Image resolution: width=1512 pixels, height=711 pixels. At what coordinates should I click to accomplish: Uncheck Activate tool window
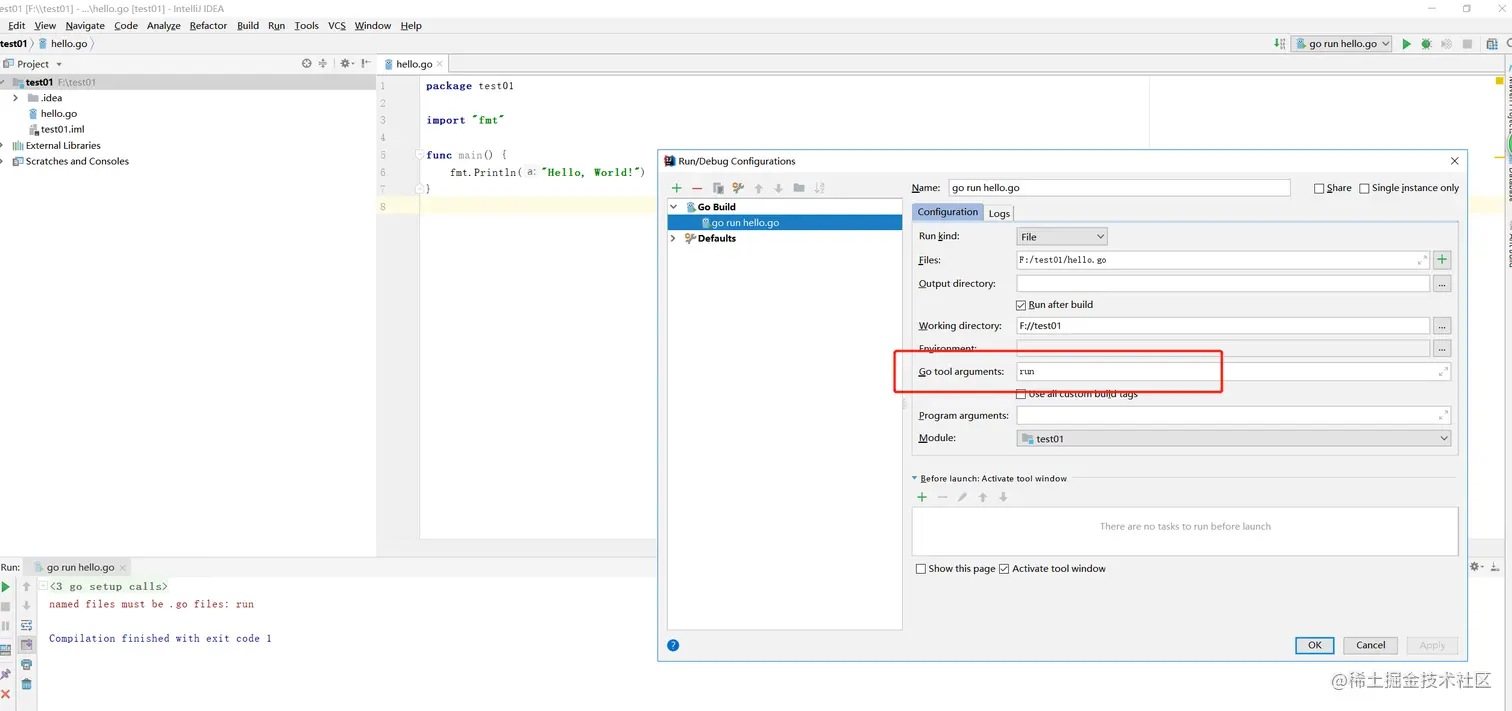[1052, 569]
